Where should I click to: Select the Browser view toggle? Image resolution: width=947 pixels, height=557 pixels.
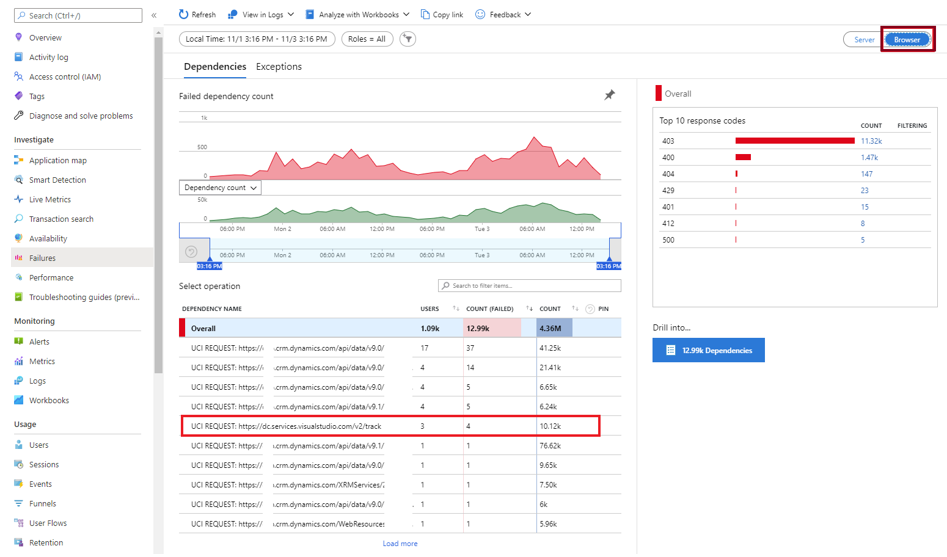tap(907, 40)
